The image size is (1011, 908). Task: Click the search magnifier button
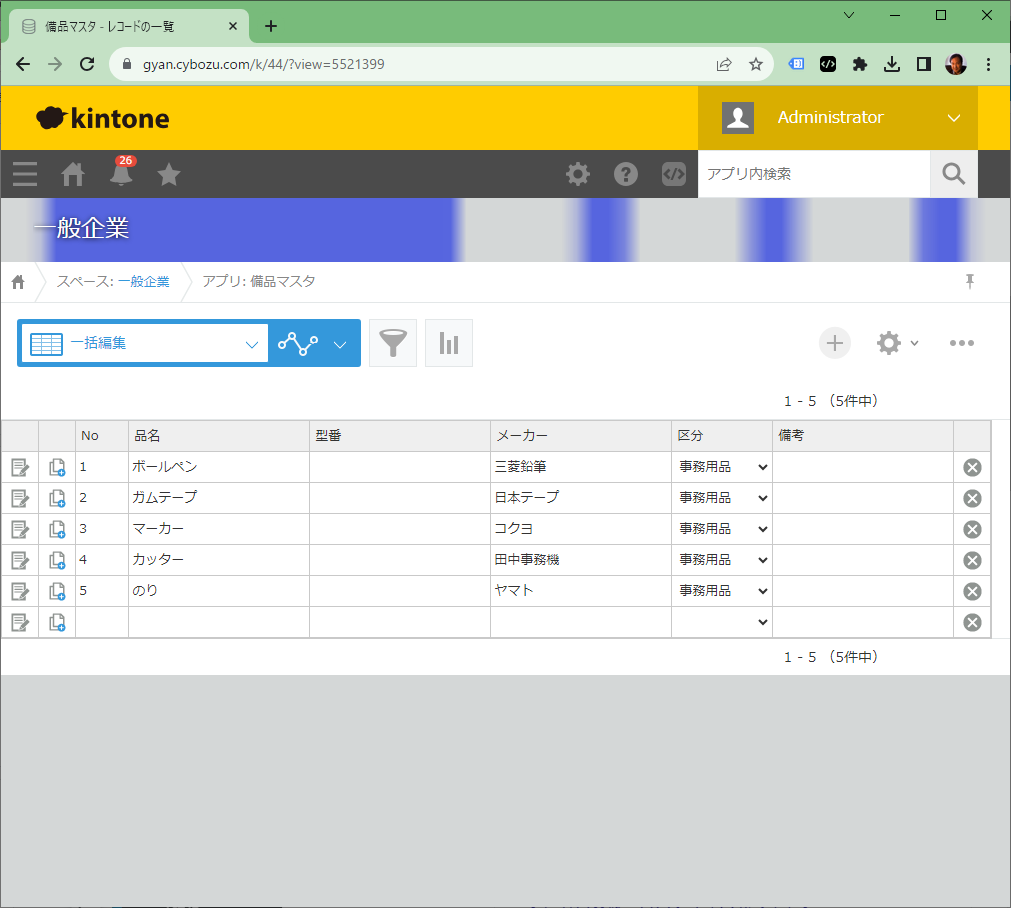(x=954, y=174)
